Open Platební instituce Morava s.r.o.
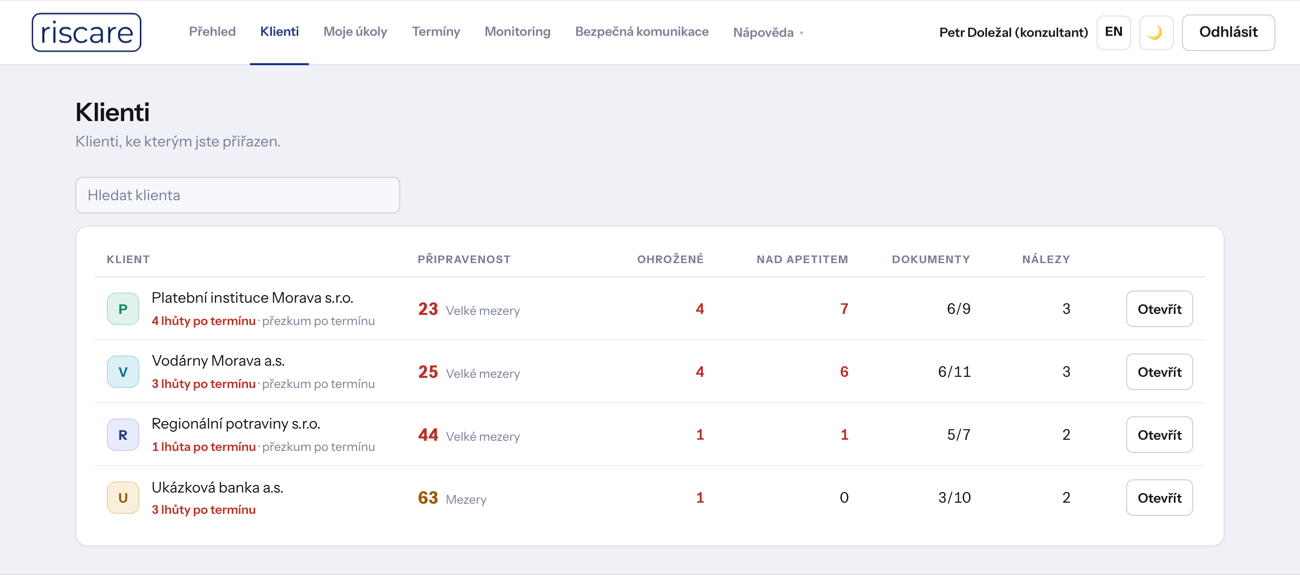 point(1159,309)
